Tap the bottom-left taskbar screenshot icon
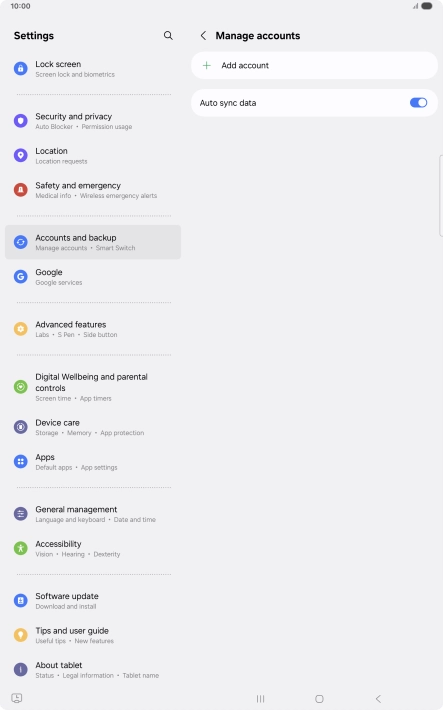Screen dimensions: 443x710 17,698
